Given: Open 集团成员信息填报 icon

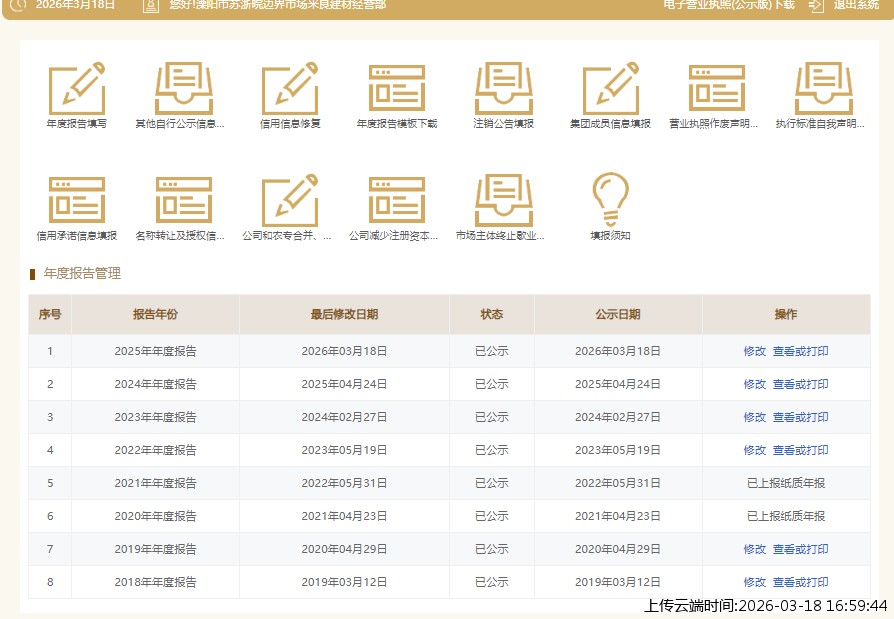Looking at the screenshot, I should click(x=610, y=89).
